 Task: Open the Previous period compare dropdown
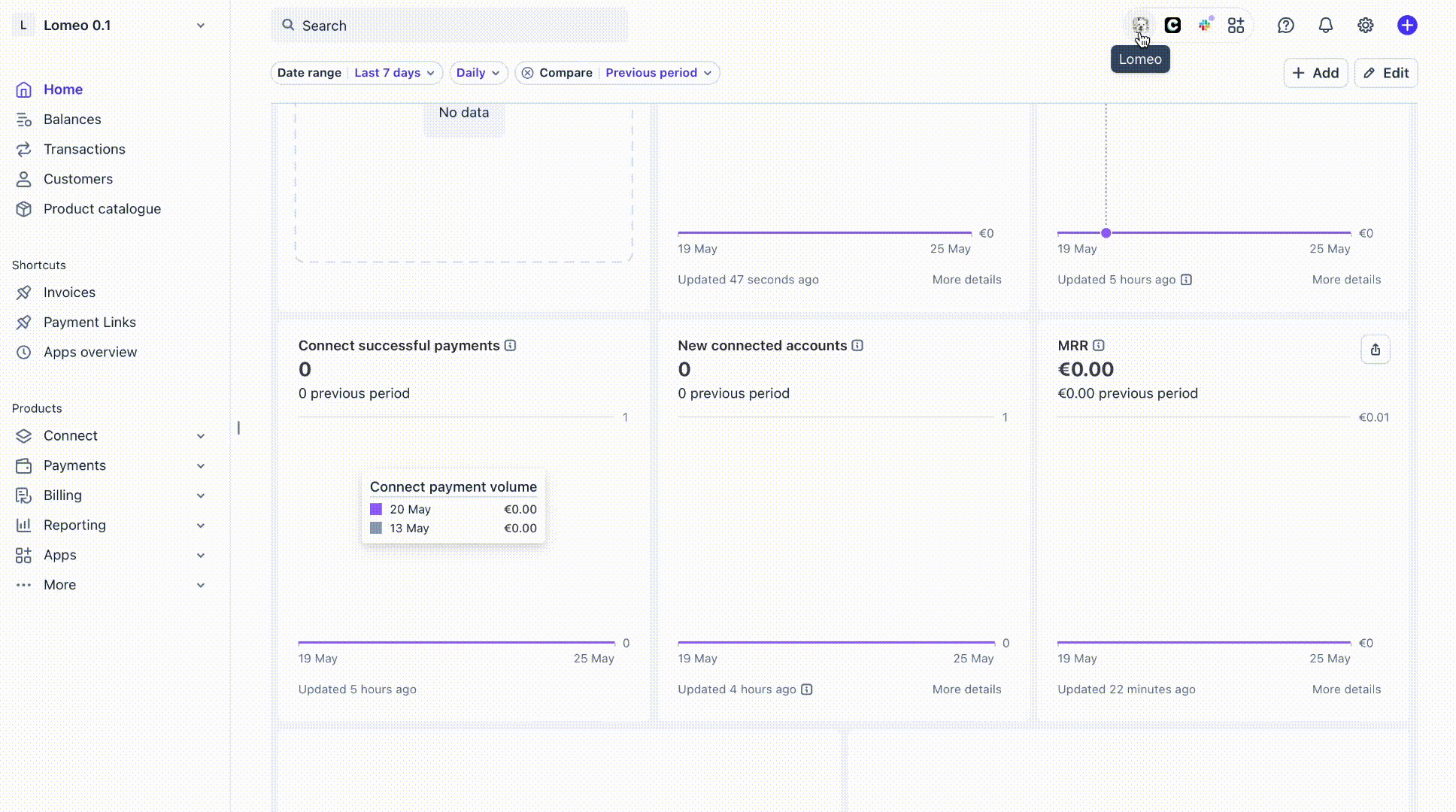pos(658,73)
